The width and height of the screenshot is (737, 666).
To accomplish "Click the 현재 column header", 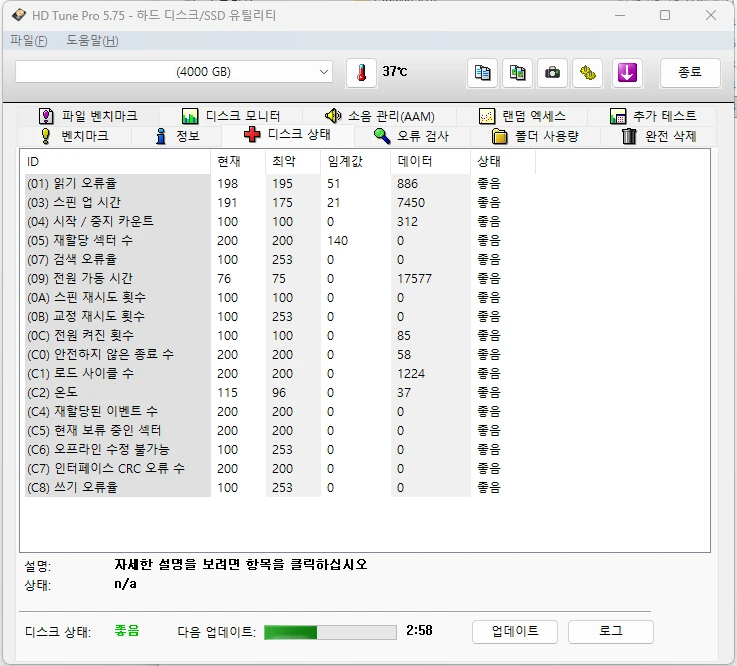I will coord(238,162).
